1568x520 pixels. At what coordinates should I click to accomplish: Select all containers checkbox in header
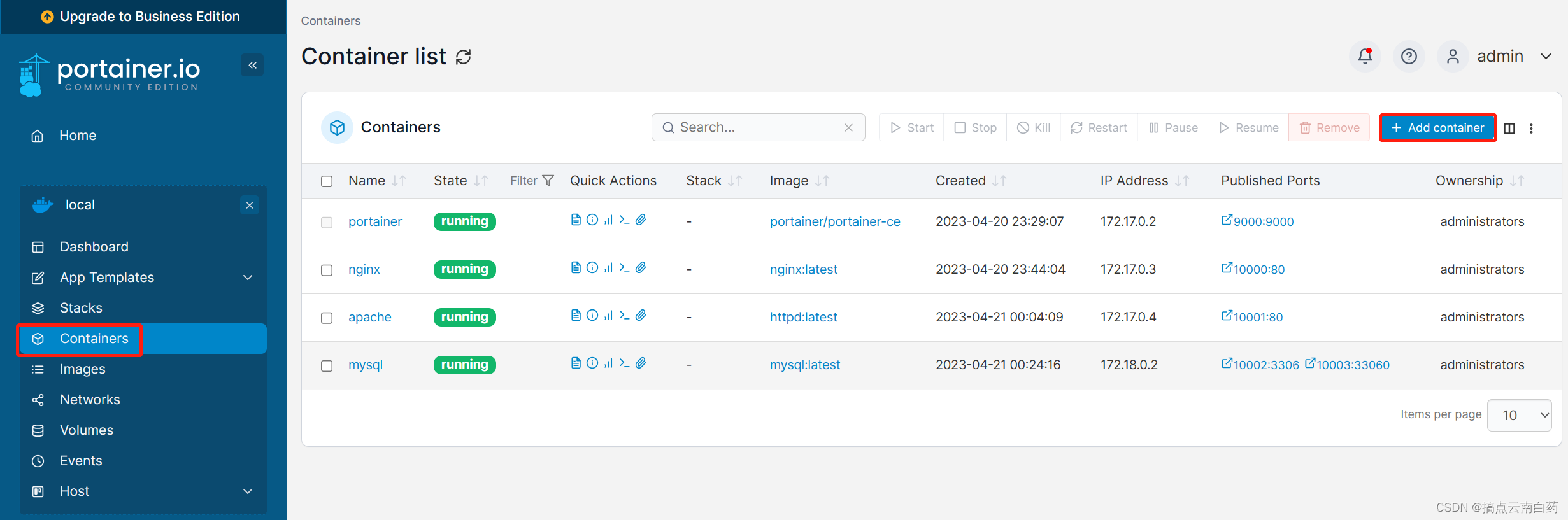tap(327, 181)
